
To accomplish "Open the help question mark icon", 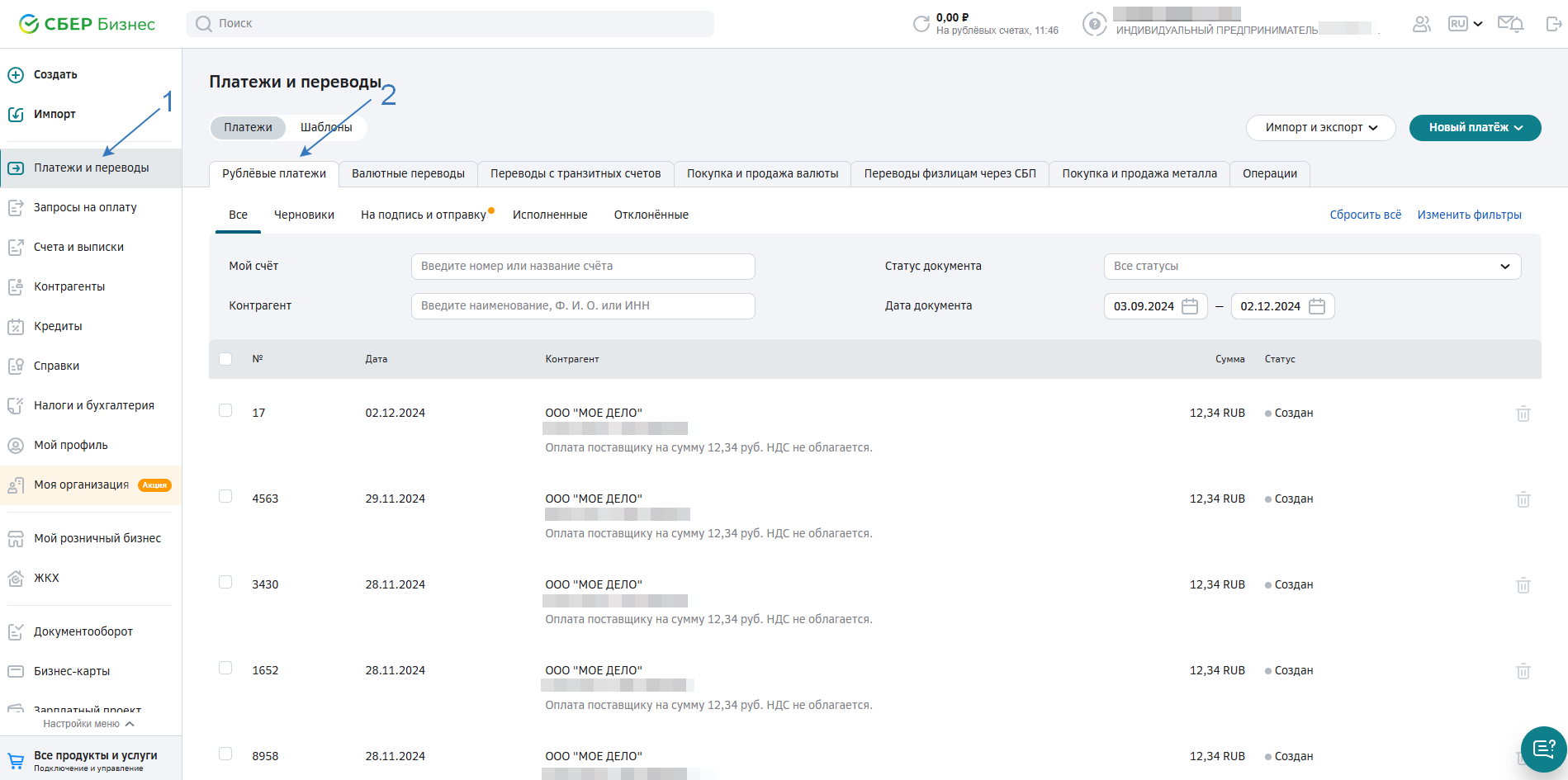I will 1095,24.
